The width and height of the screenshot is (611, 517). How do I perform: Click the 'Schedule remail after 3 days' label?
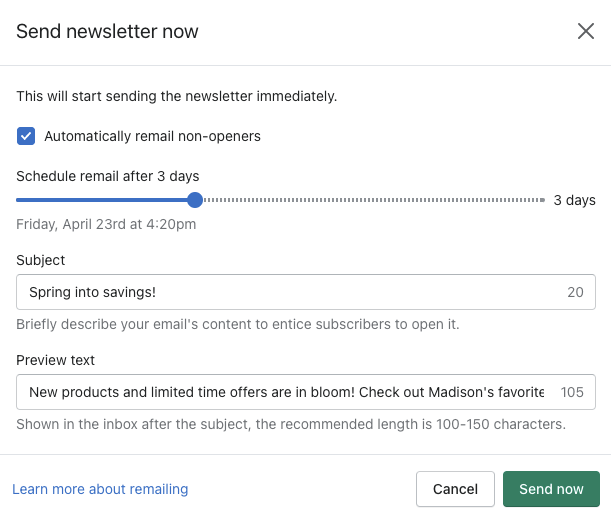point(107,176)
